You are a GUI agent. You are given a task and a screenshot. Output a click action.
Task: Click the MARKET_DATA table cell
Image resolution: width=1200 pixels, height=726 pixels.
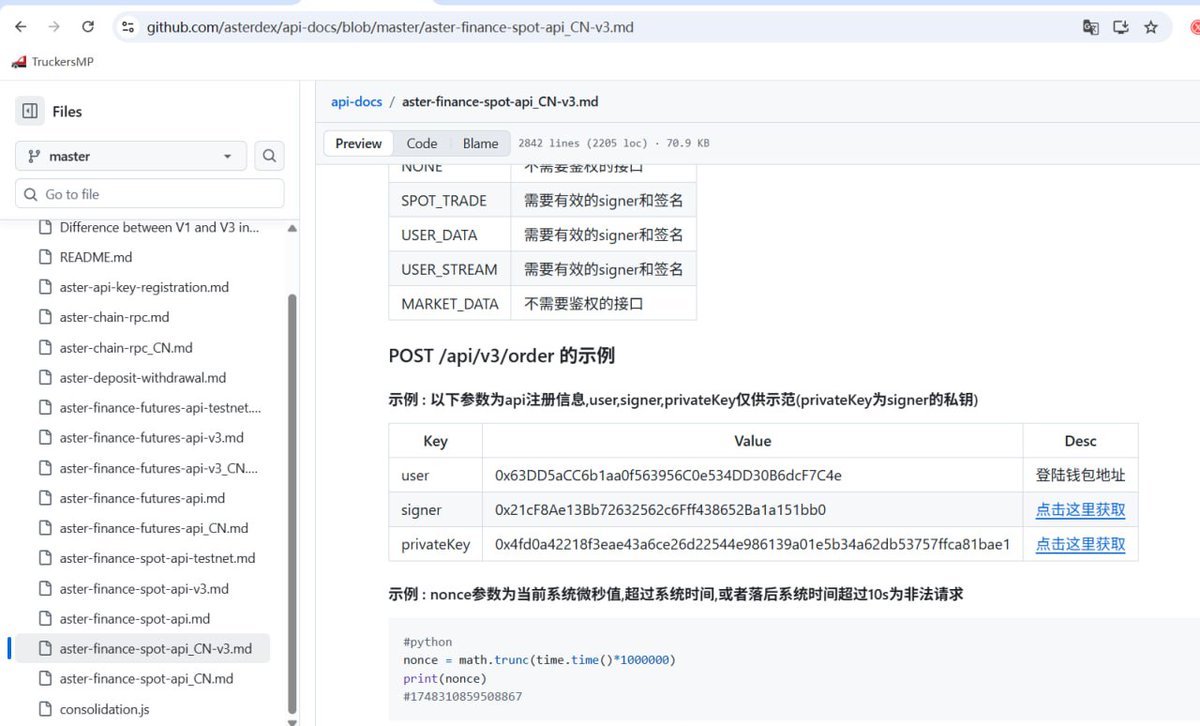coord(449,304)
